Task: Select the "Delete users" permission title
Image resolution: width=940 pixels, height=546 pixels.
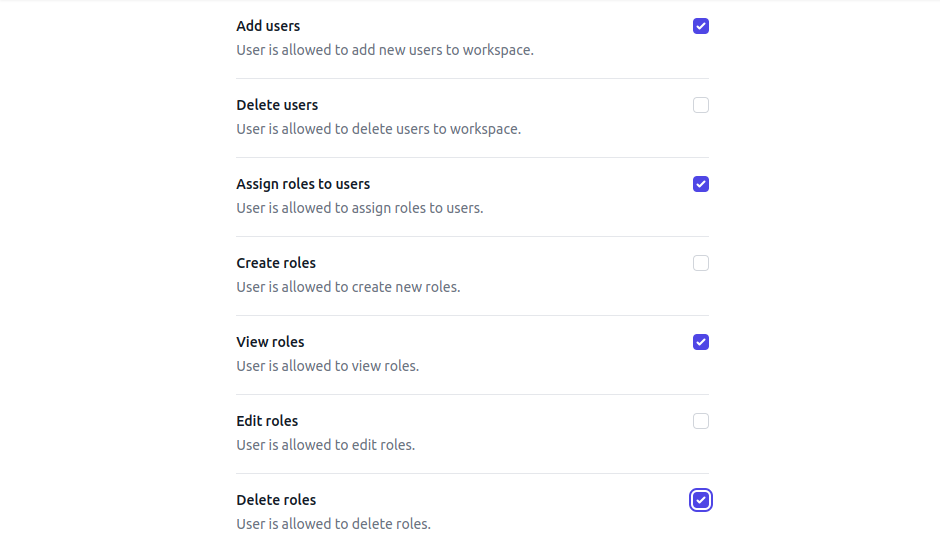Action: [277, 105]
